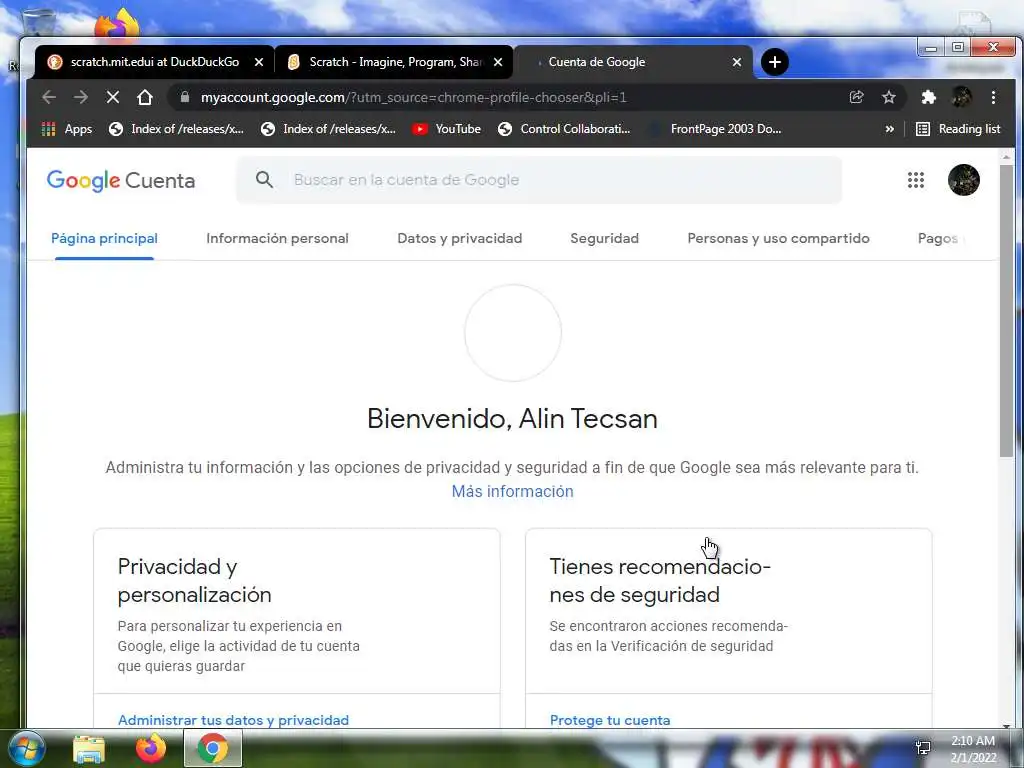Click the page vertical scrollbar thumb
The height and width of the screenshot is (768, 1024).
pos(1006,310)
